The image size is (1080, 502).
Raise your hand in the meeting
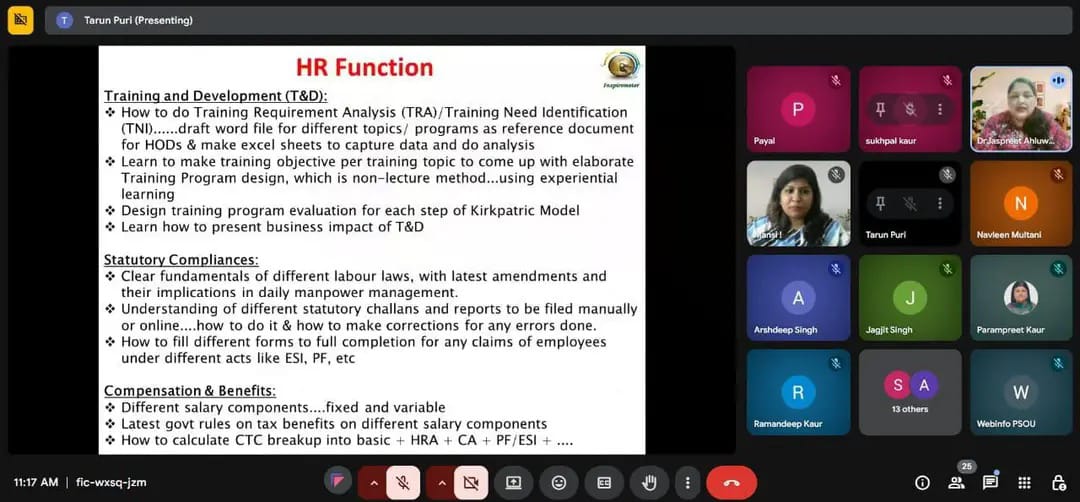click(649, 482)
